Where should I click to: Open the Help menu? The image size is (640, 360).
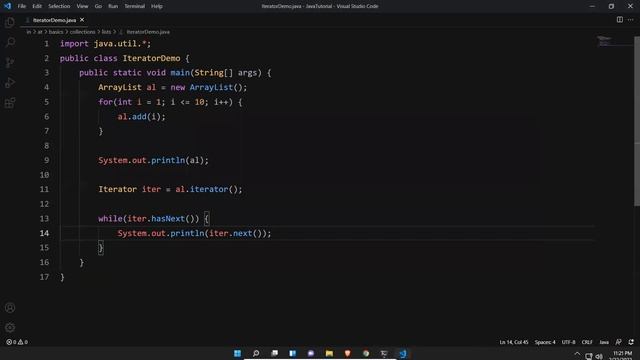(157, 6)
